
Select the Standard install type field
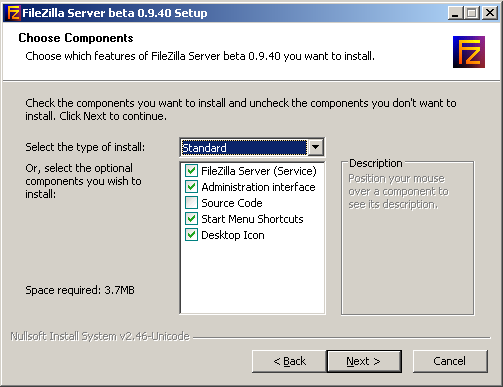244,148
